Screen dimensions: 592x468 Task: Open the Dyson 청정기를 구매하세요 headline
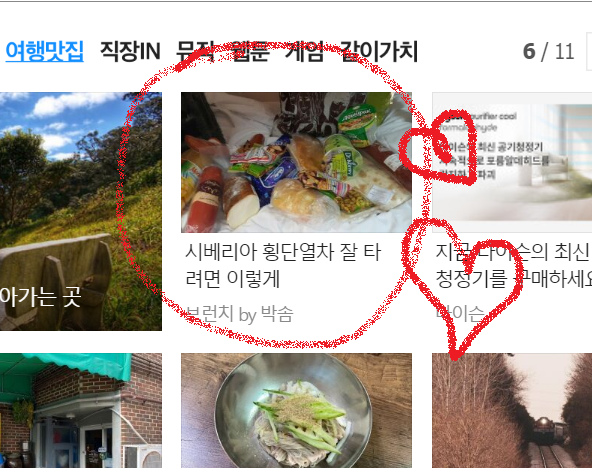(x=513, y=265)
